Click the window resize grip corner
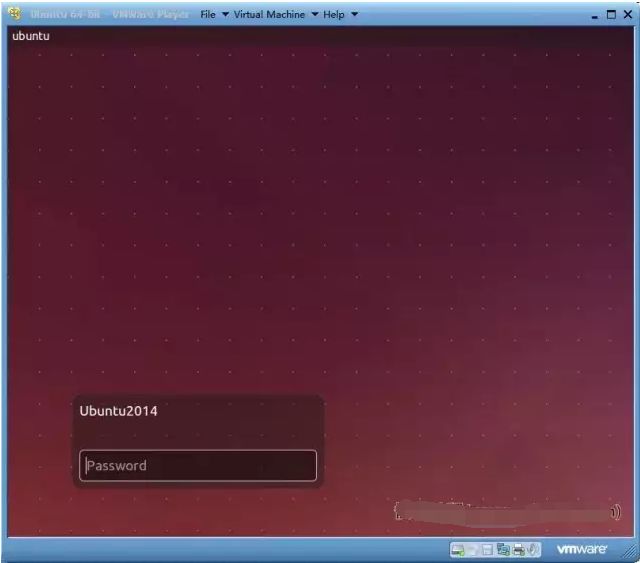This screenshot has height=563, width=640. tap(631, 552)
